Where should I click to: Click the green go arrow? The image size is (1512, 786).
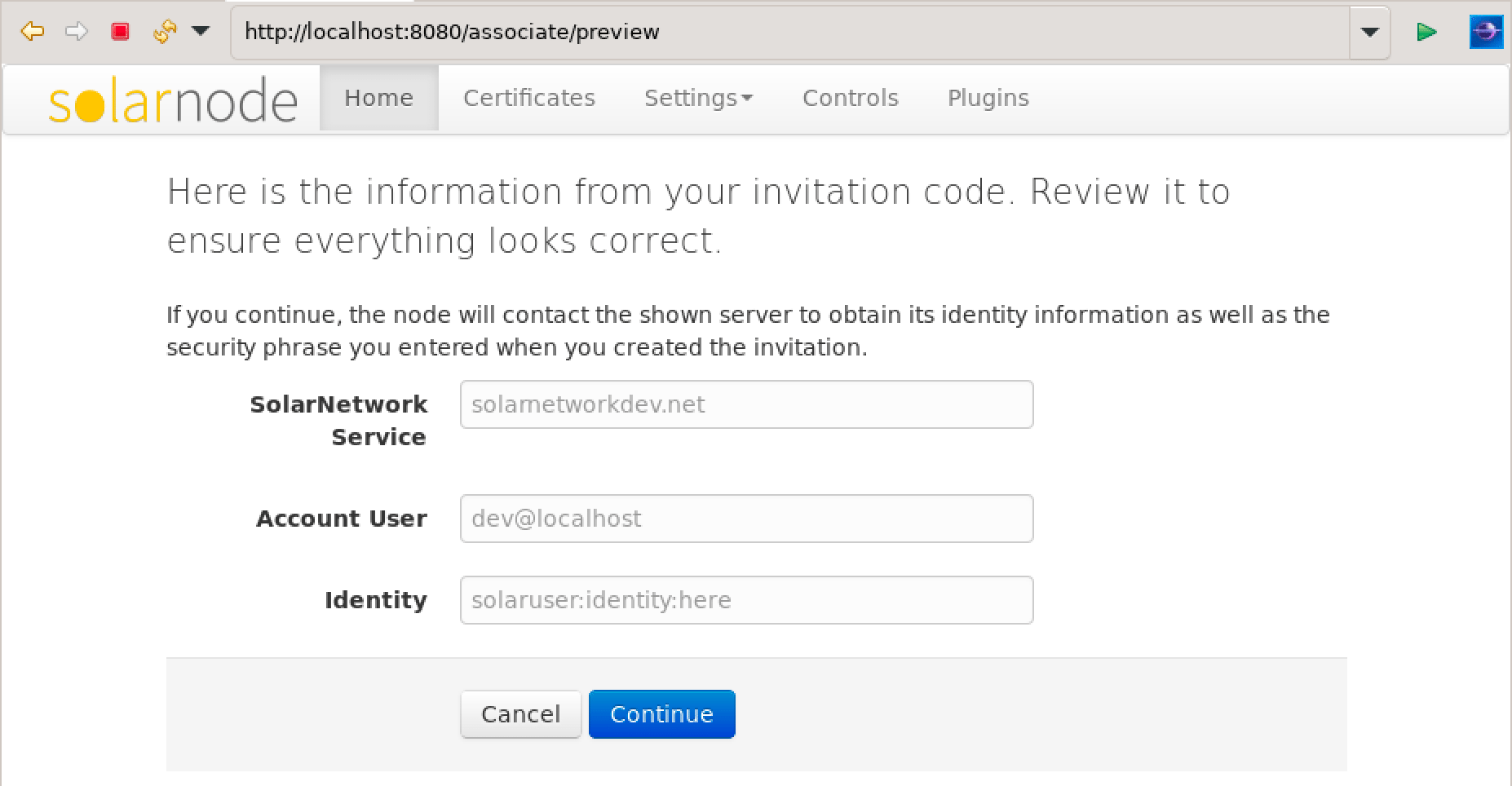(1426, 31)
